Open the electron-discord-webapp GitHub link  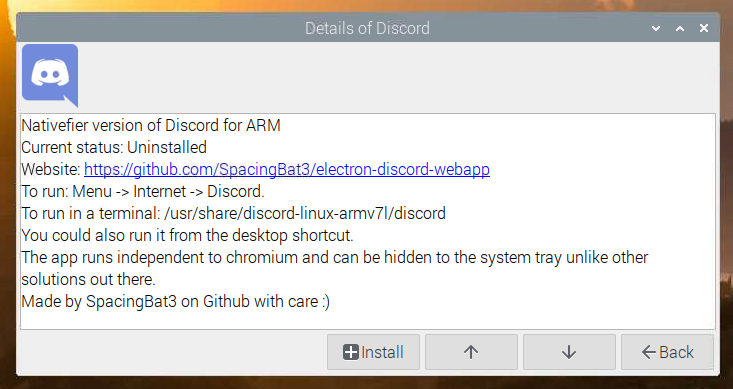[x=287, y=169]
